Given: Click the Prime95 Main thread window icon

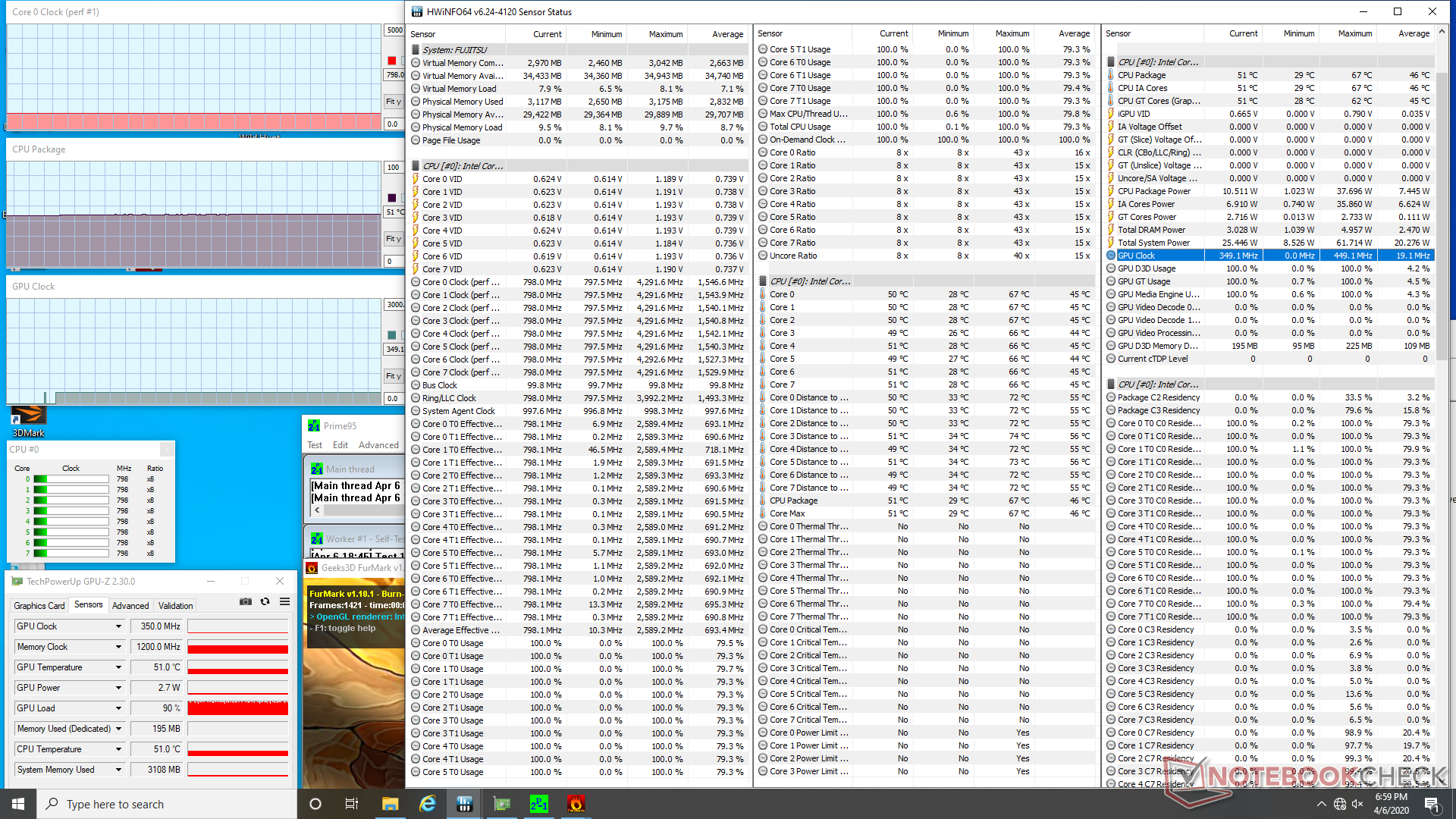Looking at the screenshot, I should click(x=317, y=469).
